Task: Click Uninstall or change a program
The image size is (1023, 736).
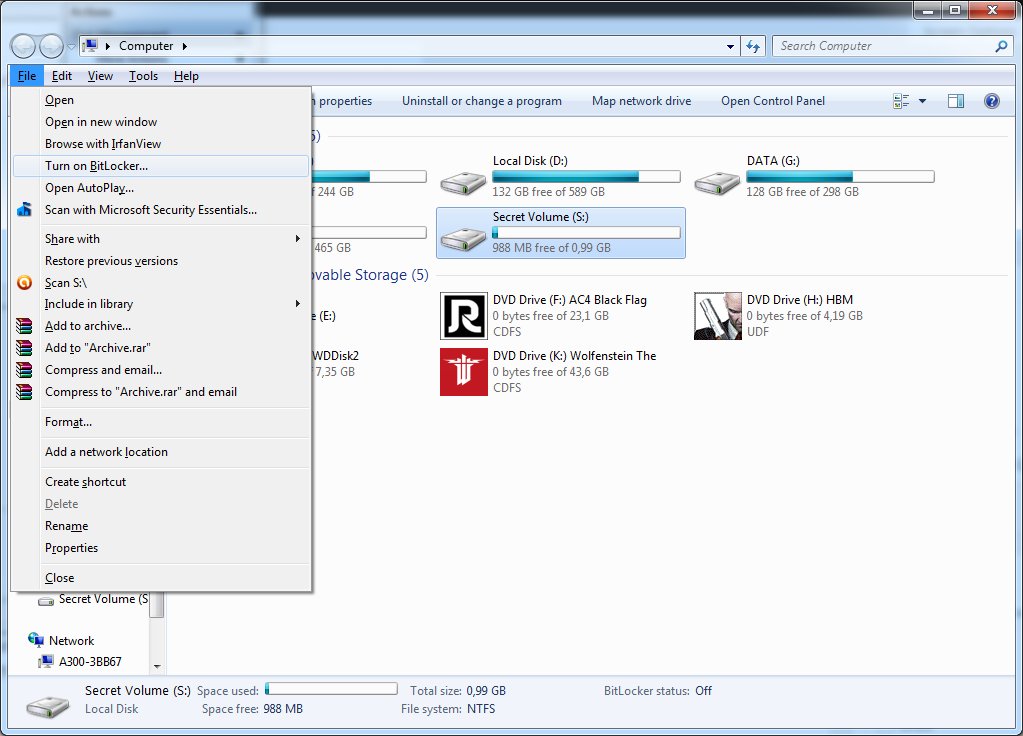Action: click(481, 101)
